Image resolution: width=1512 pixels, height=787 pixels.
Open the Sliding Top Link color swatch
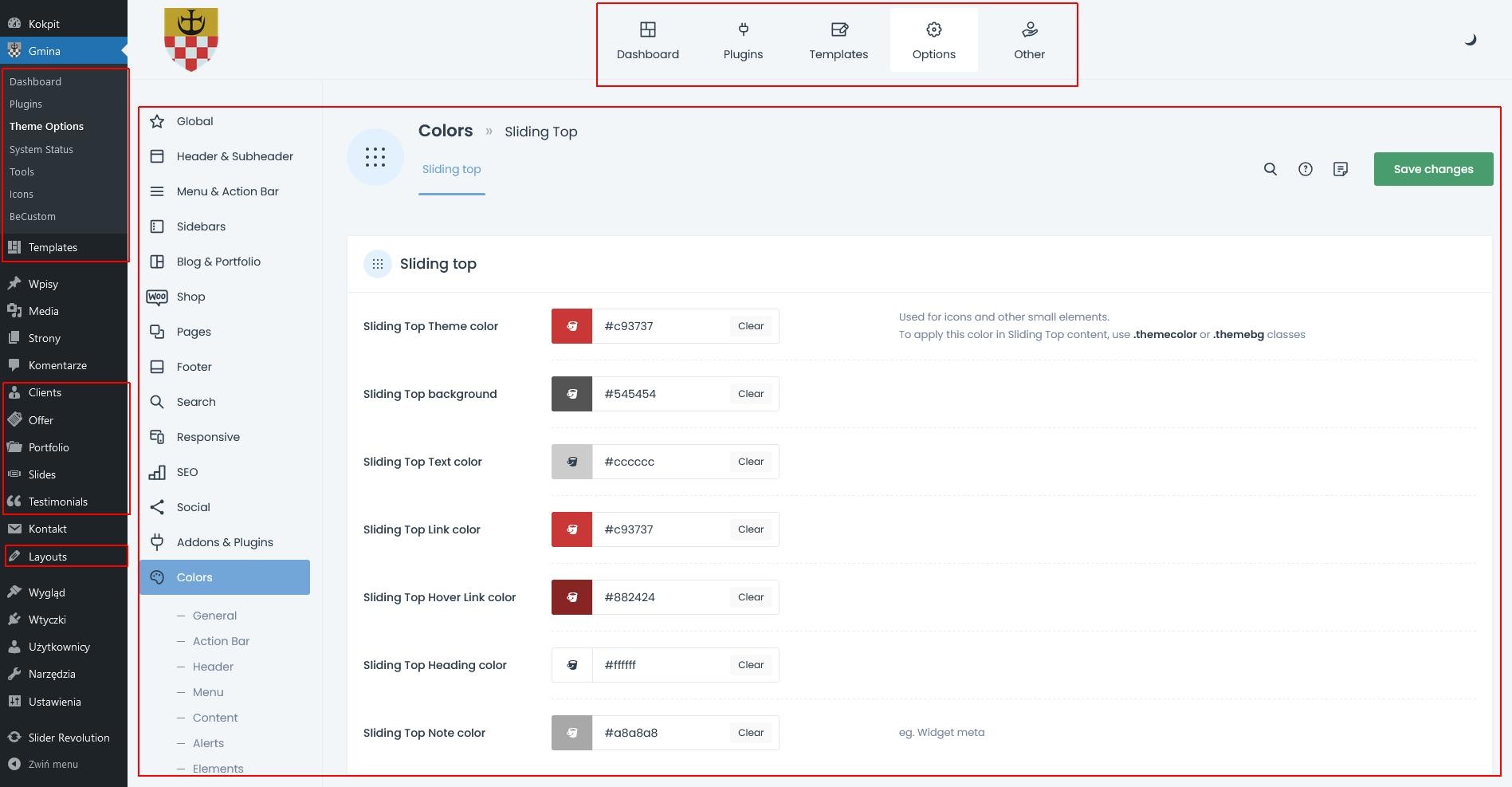571,529
